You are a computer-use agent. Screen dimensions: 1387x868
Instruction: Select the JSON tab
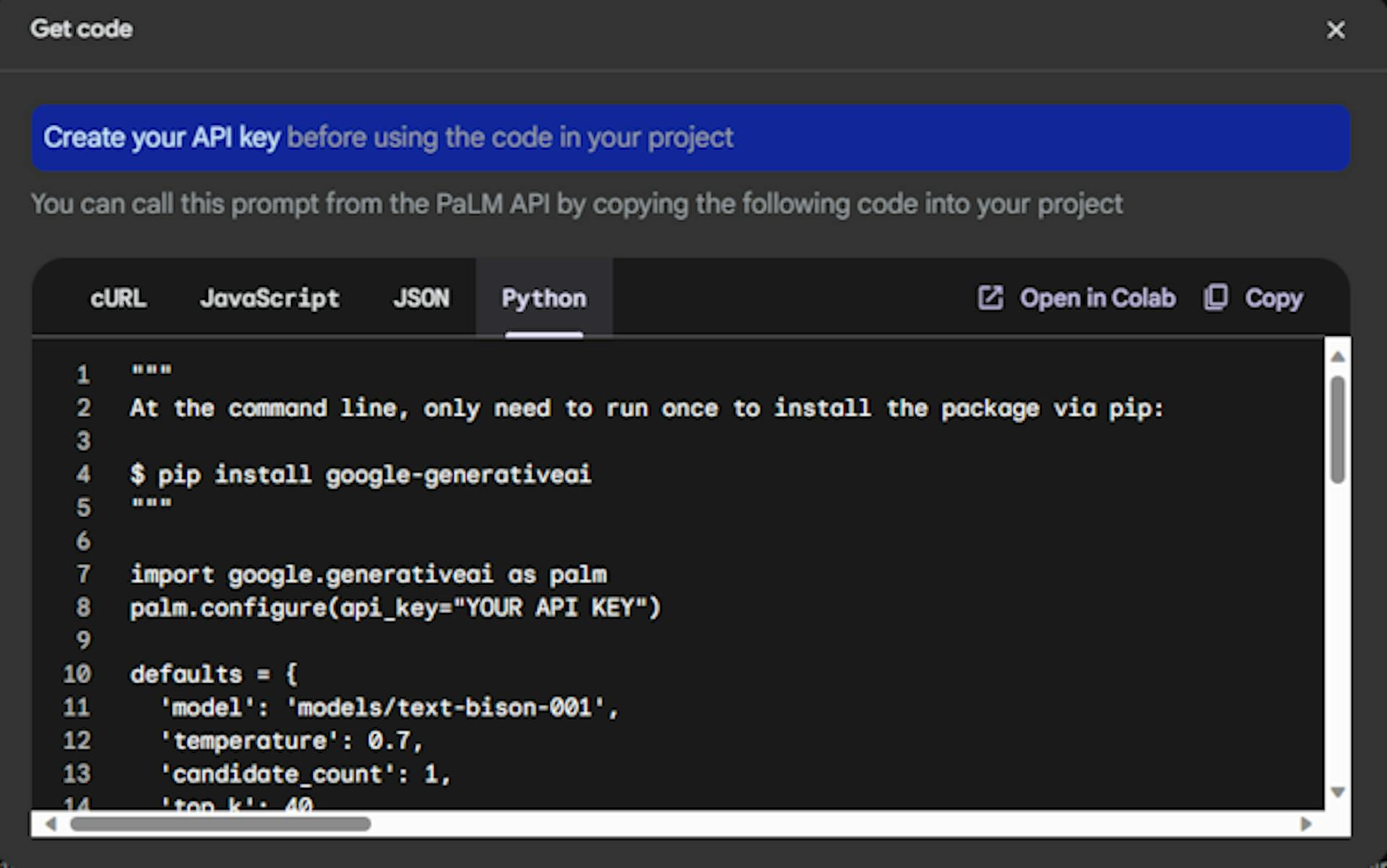[418, 297]
